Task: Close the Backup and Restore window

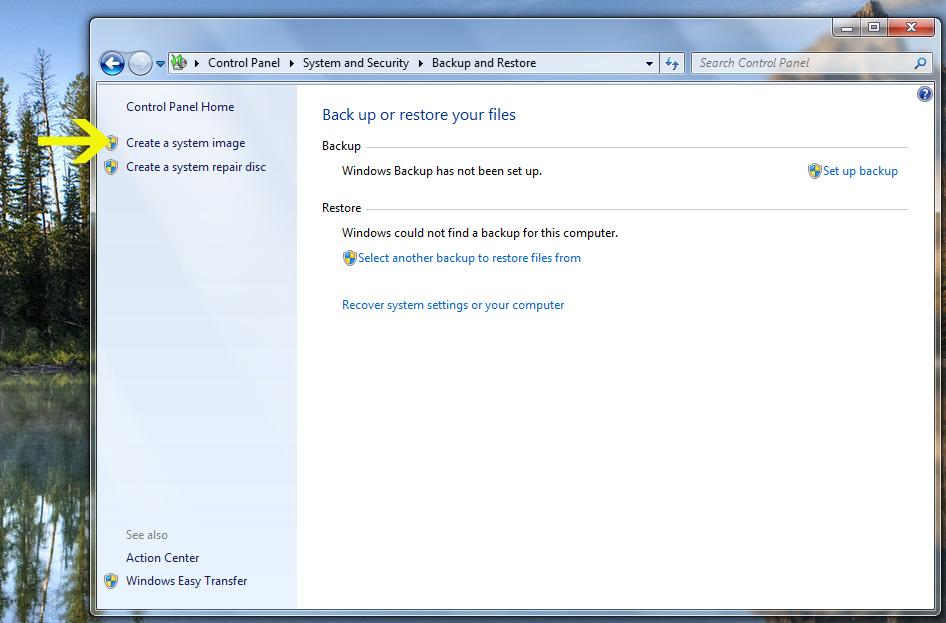Action: click(x=911, y=28)
